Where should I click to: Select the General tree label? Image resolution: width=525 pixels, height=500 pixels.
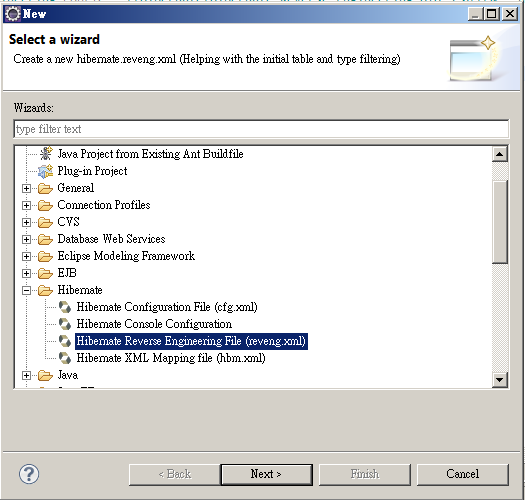[x=76, y=188]
